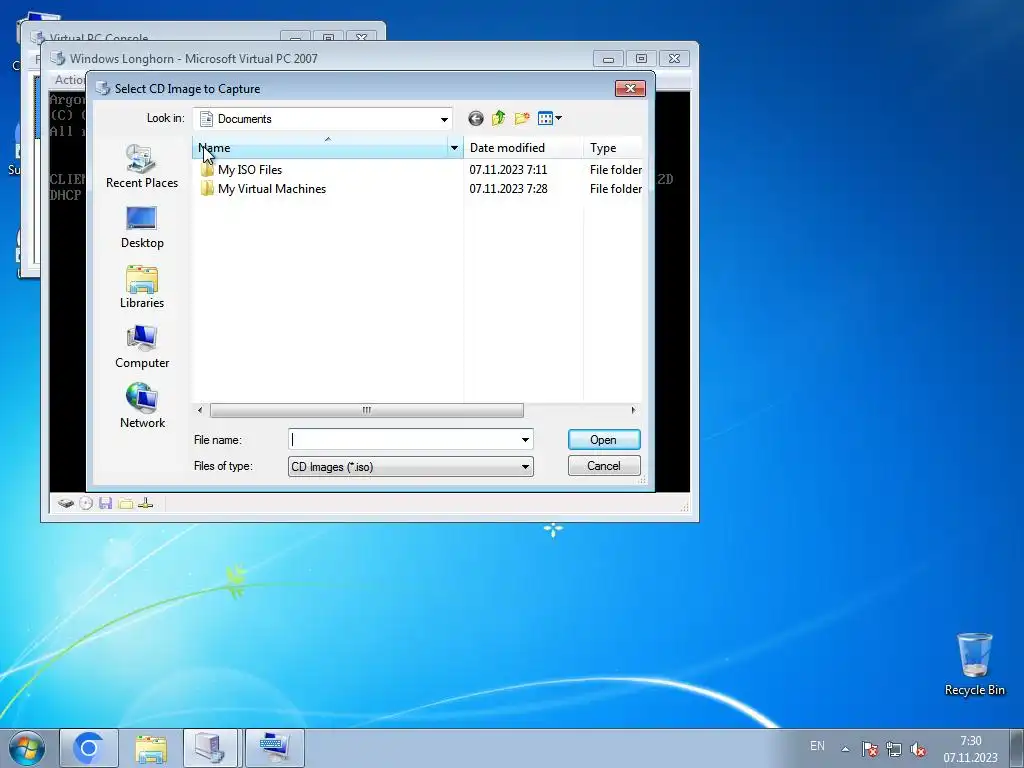Maximize the Windows Longhorn Virtual PC window
The image size is (1024, 768).
(641, 59)
